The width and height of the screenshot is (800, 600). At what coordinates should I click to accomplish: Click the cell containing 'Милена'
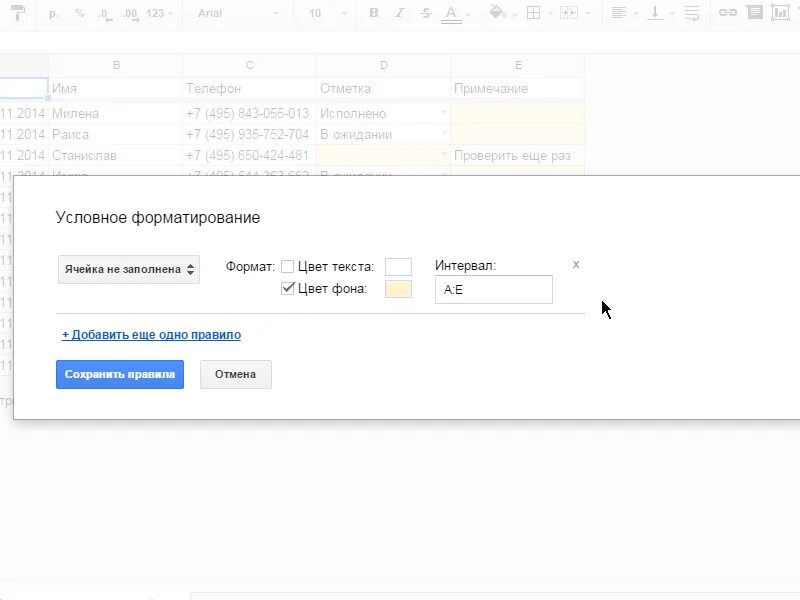(116, 113)
